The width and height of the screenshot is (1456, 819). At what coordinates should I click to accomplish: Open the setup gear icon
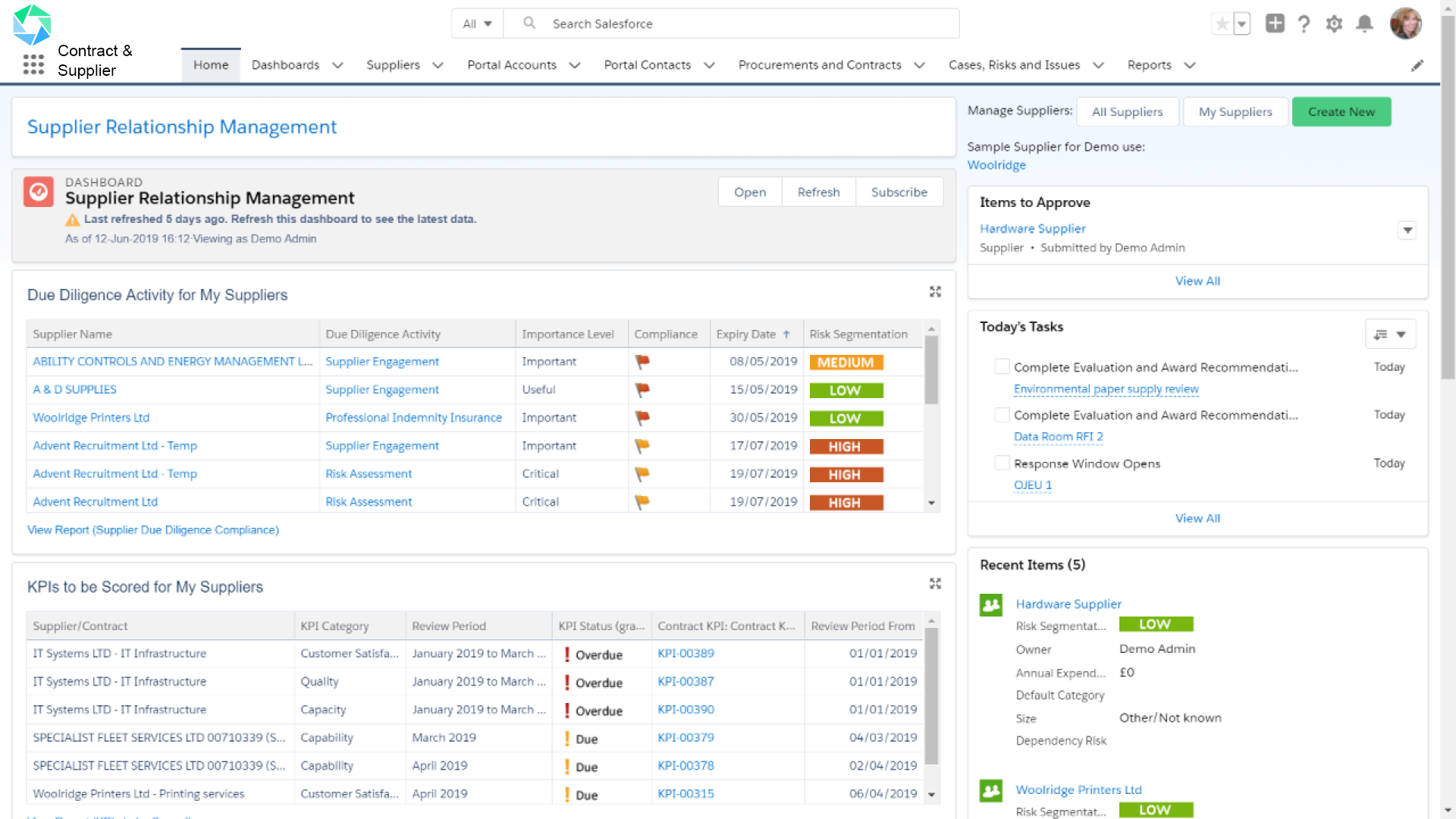1334,24
